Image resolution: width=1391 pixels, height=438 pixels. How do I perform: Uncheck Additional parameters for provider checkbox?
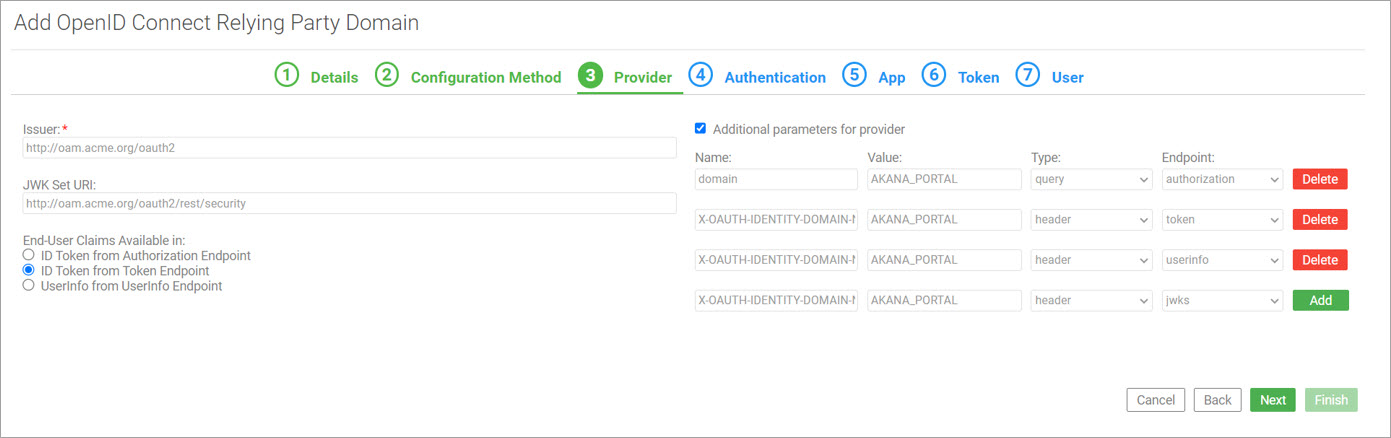click(700, 128)
